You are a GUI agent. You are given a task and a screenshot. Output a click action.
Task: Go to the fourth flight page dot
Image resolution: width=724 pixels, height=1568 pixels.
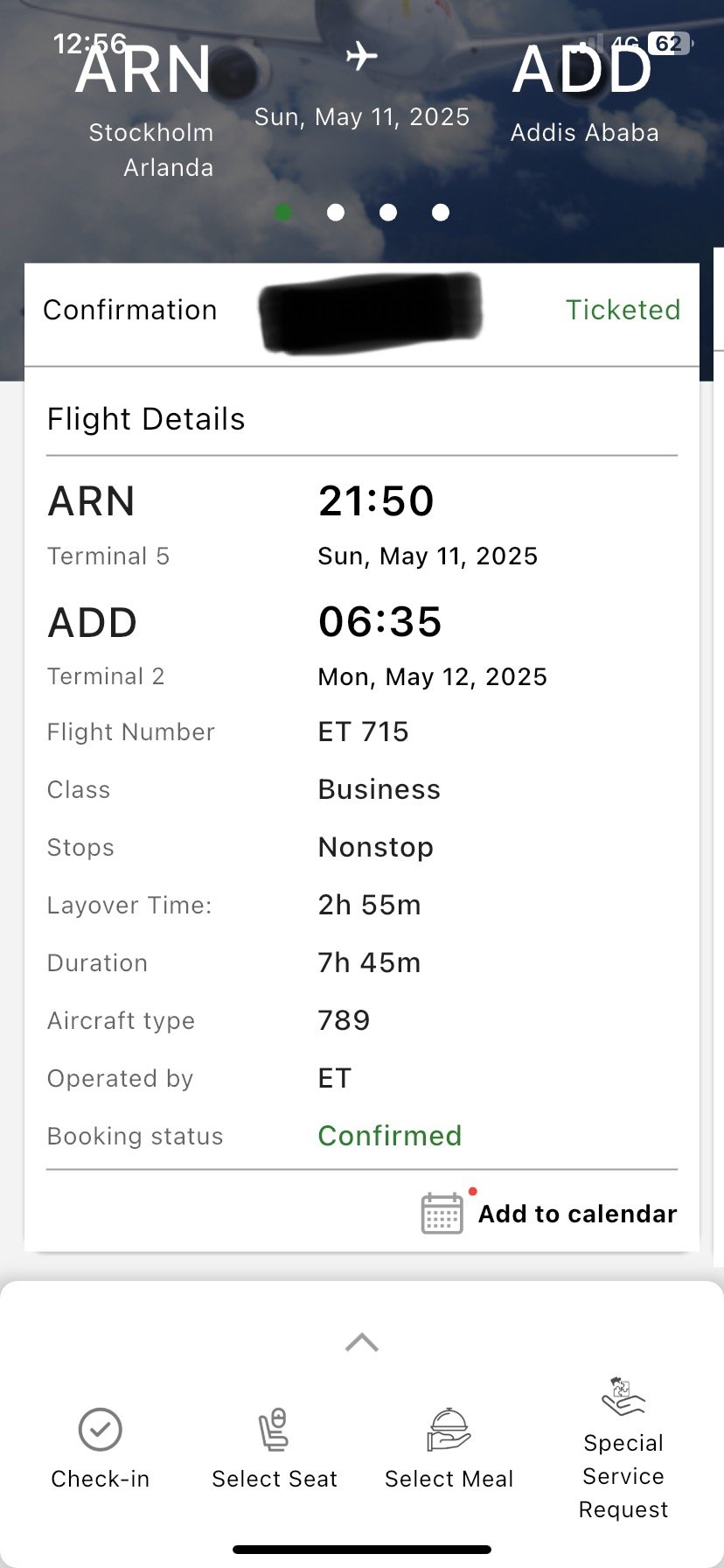pyautogui.click(x=441, y=213)
